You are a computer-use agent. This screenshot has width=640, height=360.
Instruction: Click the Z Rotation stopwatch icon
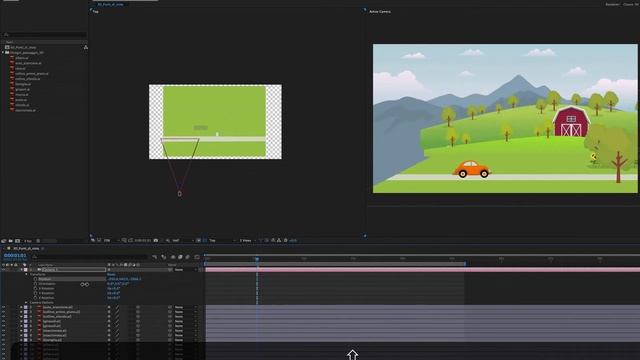click(36, 298)
